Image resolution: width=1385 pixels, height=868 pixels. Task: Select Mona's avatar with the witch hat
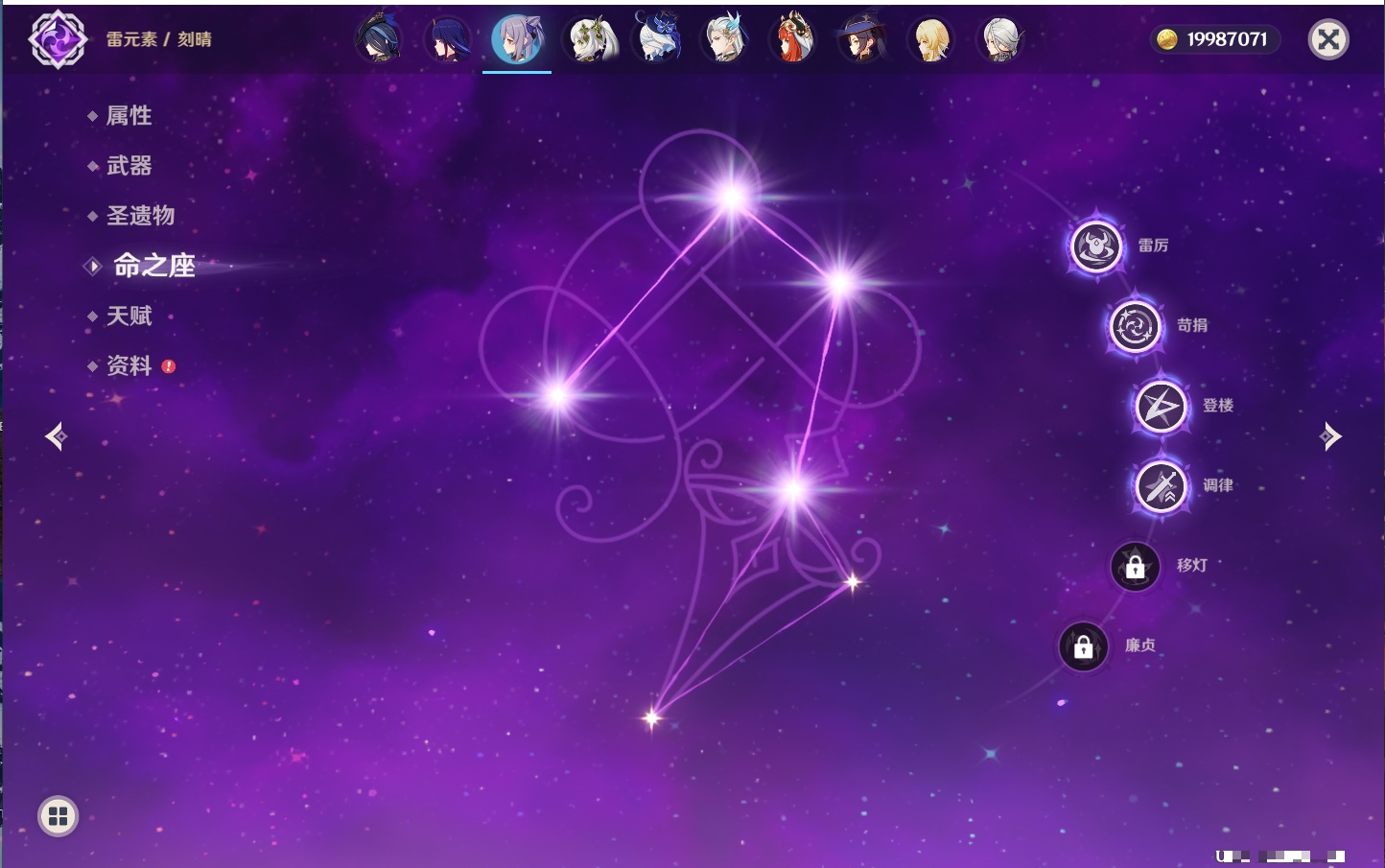861,39
